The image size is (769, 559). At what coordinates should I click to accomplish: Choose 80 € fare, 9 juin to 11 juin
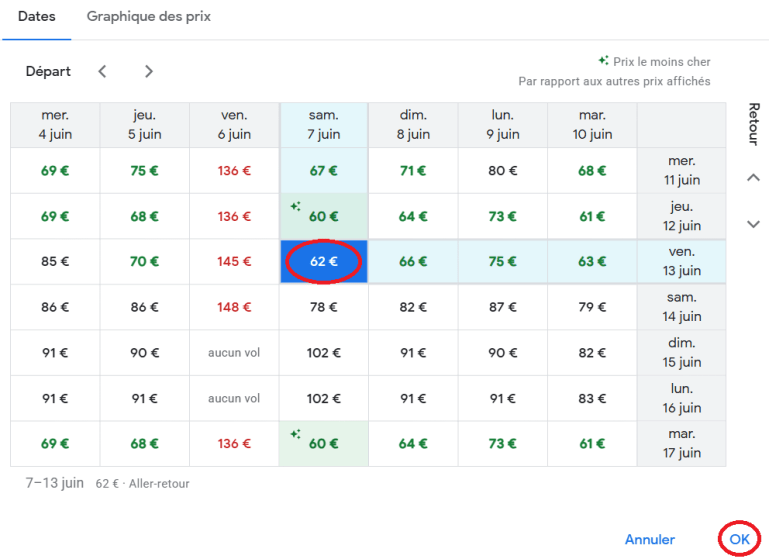coord(502,171)
